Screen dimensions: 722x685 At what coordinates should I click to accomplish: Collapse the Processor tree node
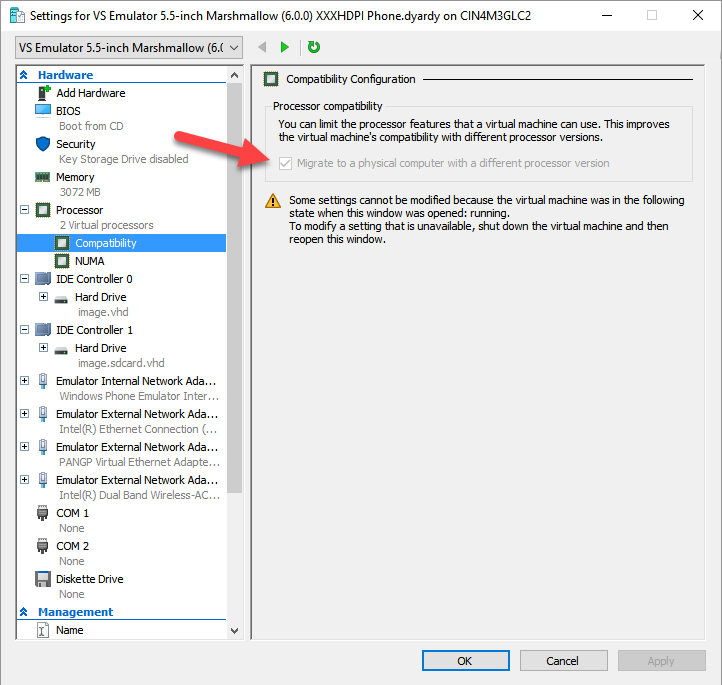click(25, 210)
